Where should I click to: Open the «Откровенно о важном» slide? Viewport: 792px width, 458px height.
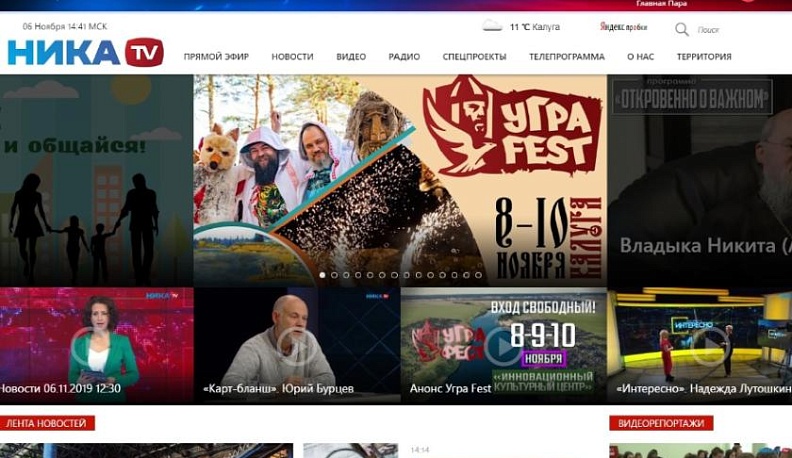pos(699,180)
